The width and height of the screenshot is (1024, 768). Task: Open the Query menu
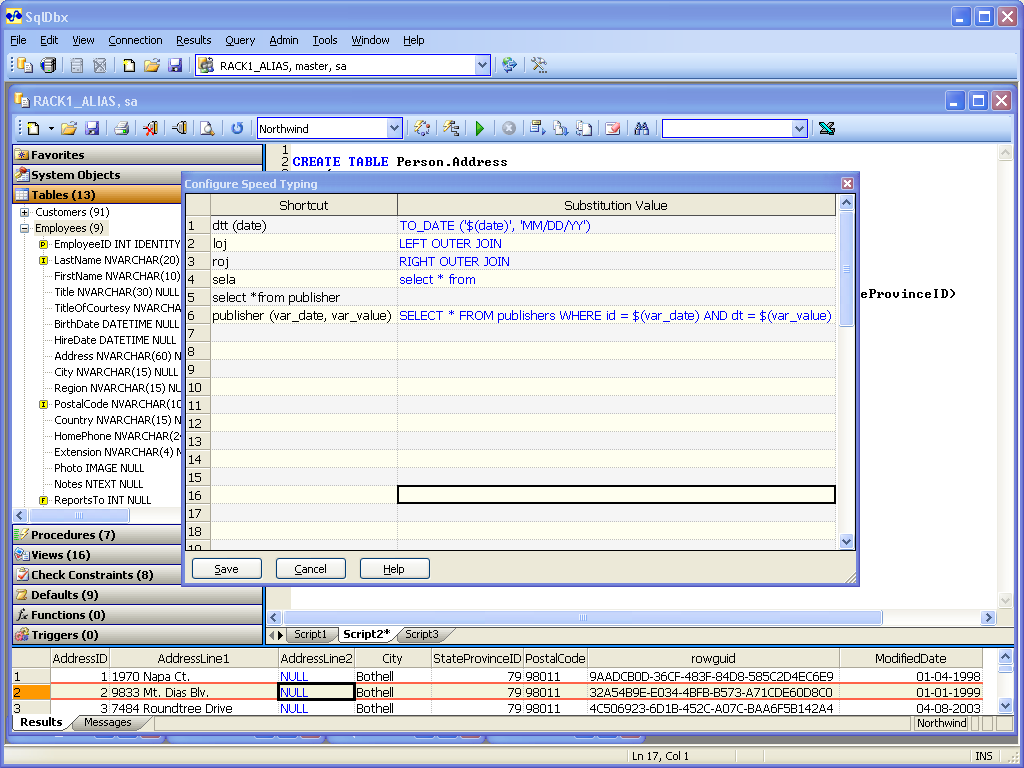pos(240,40)
